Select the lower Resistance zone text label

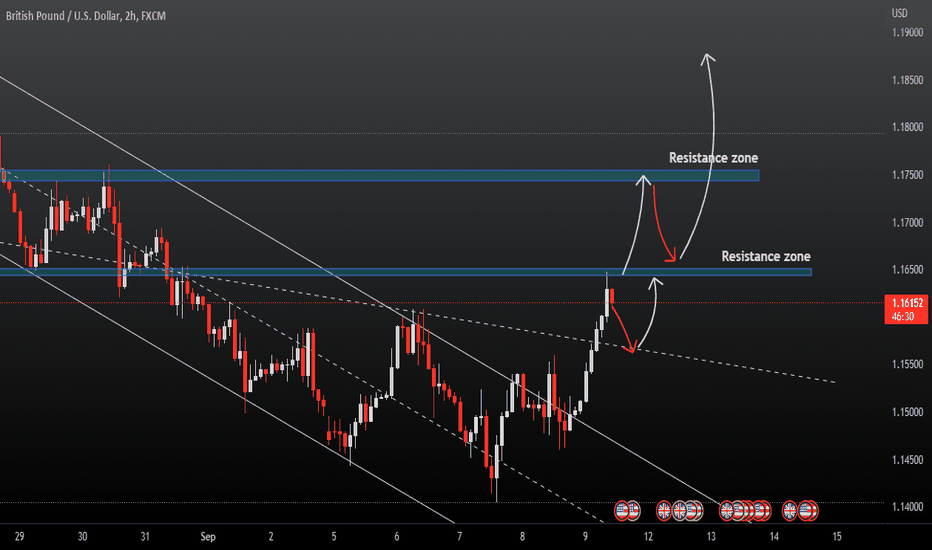tap(766, 256)
